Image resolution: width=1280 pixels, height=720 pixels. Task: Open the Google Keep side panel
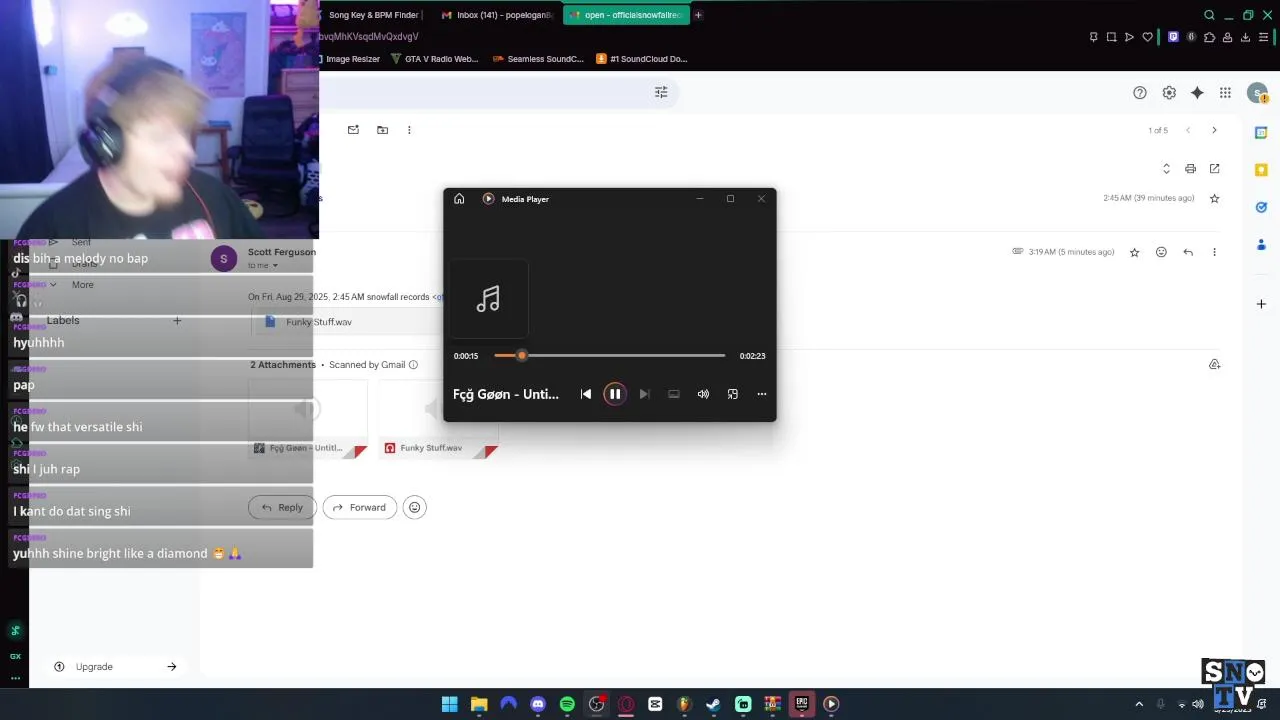click(x=1261, y=170)
